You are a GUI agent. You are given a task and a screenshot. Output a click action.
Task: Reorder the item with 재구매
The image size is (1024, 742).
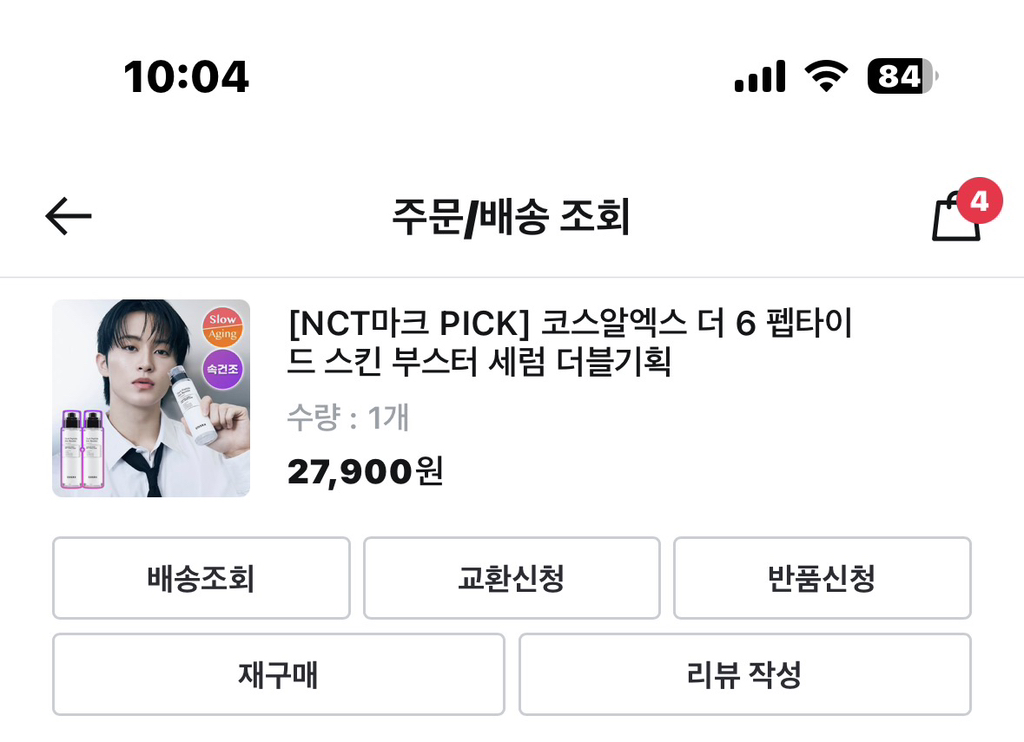(x=278, y=674)
